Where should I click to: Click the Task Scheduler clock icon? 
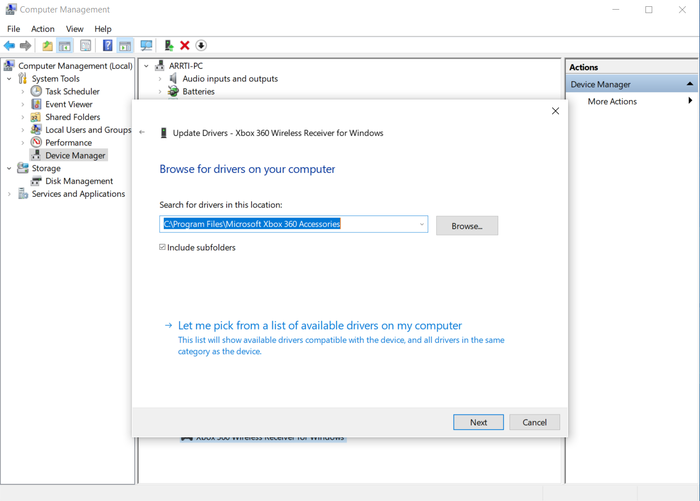[36, 91]
